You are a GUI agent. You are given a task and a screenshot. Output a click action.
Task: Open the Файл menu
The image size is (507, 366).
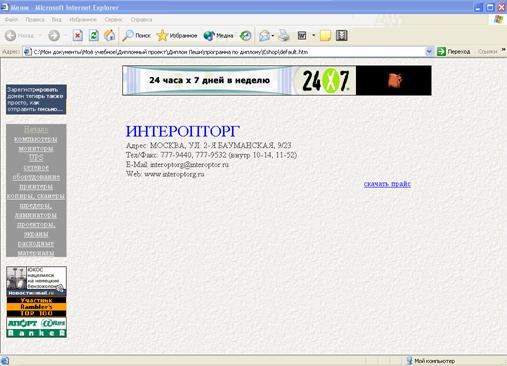tap(11, 20)
